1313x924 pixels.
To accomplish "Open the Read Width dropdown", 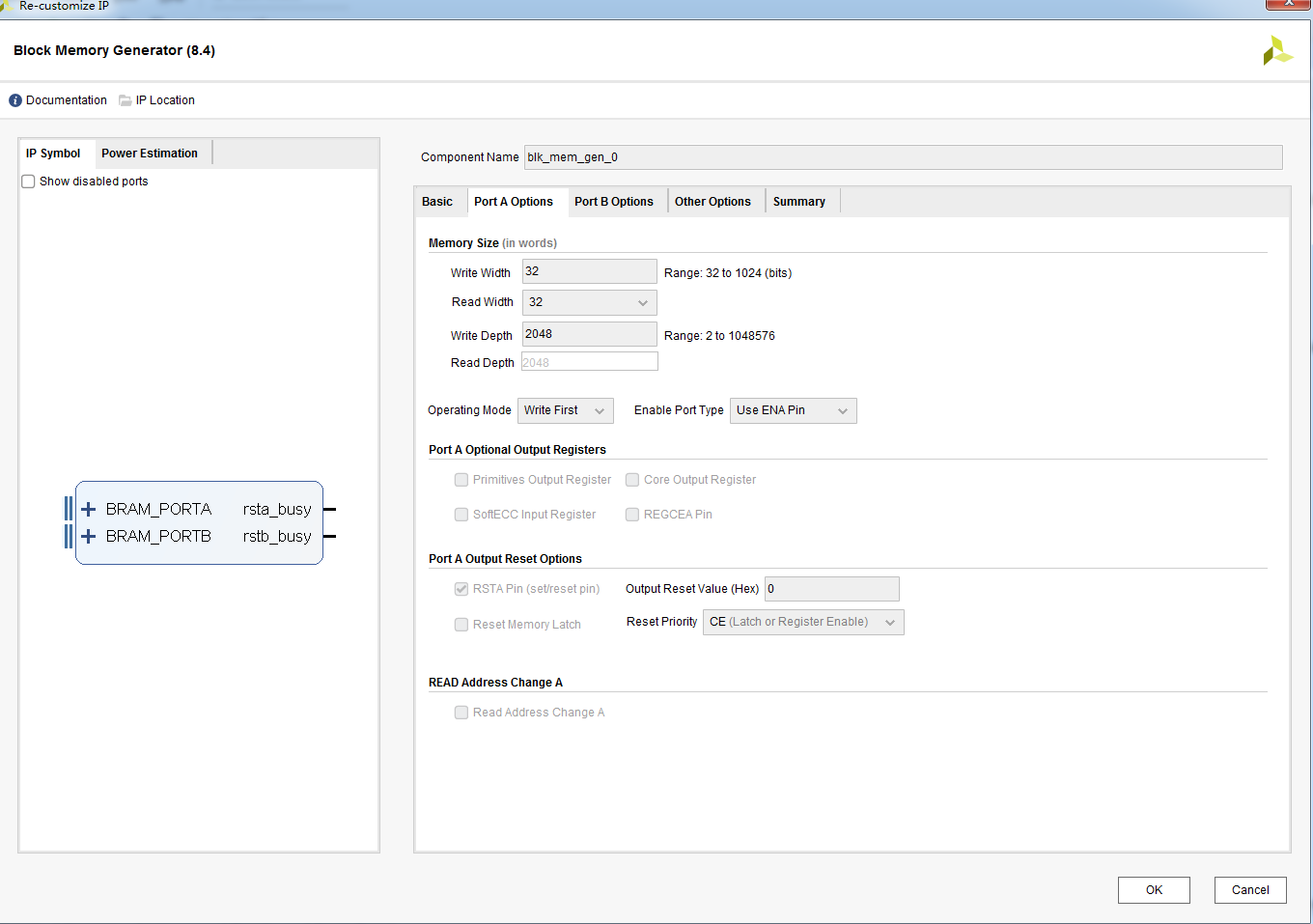I will point(590,302).
